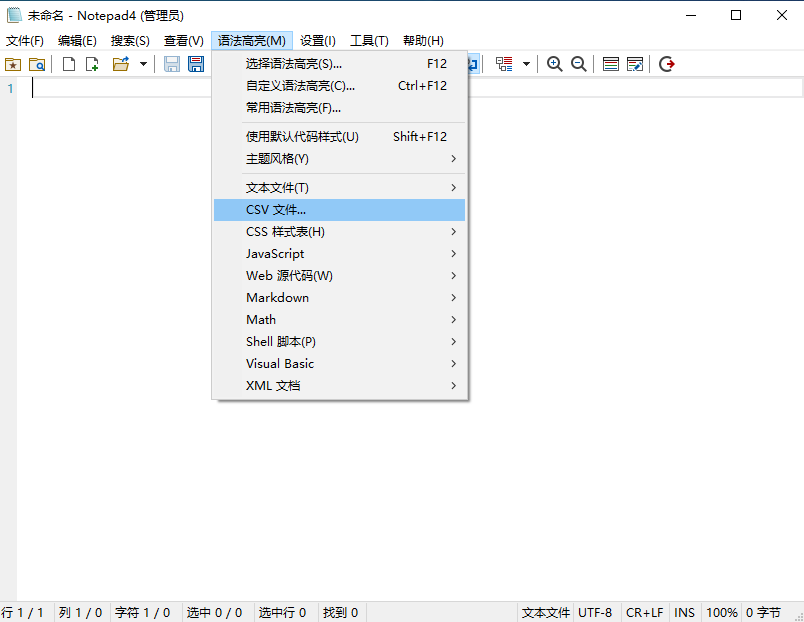Viewport: 804px width, 622px height.
Task: Select the highlighted CSV 文件... entry
Action: pos(339,210)
